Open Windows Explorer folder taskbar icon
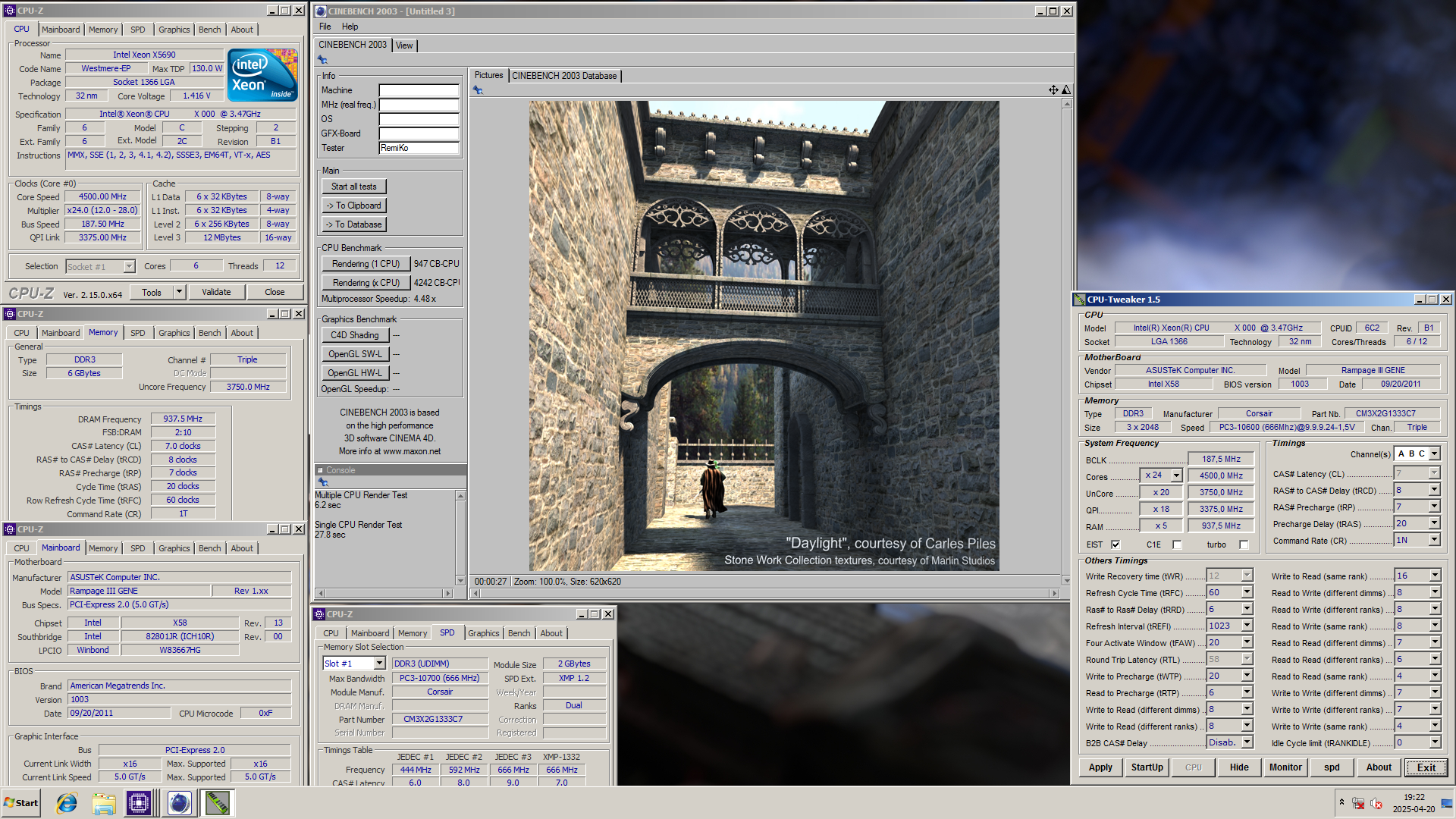The height and width of the screenshot is (819, 1456). [104, 803]
